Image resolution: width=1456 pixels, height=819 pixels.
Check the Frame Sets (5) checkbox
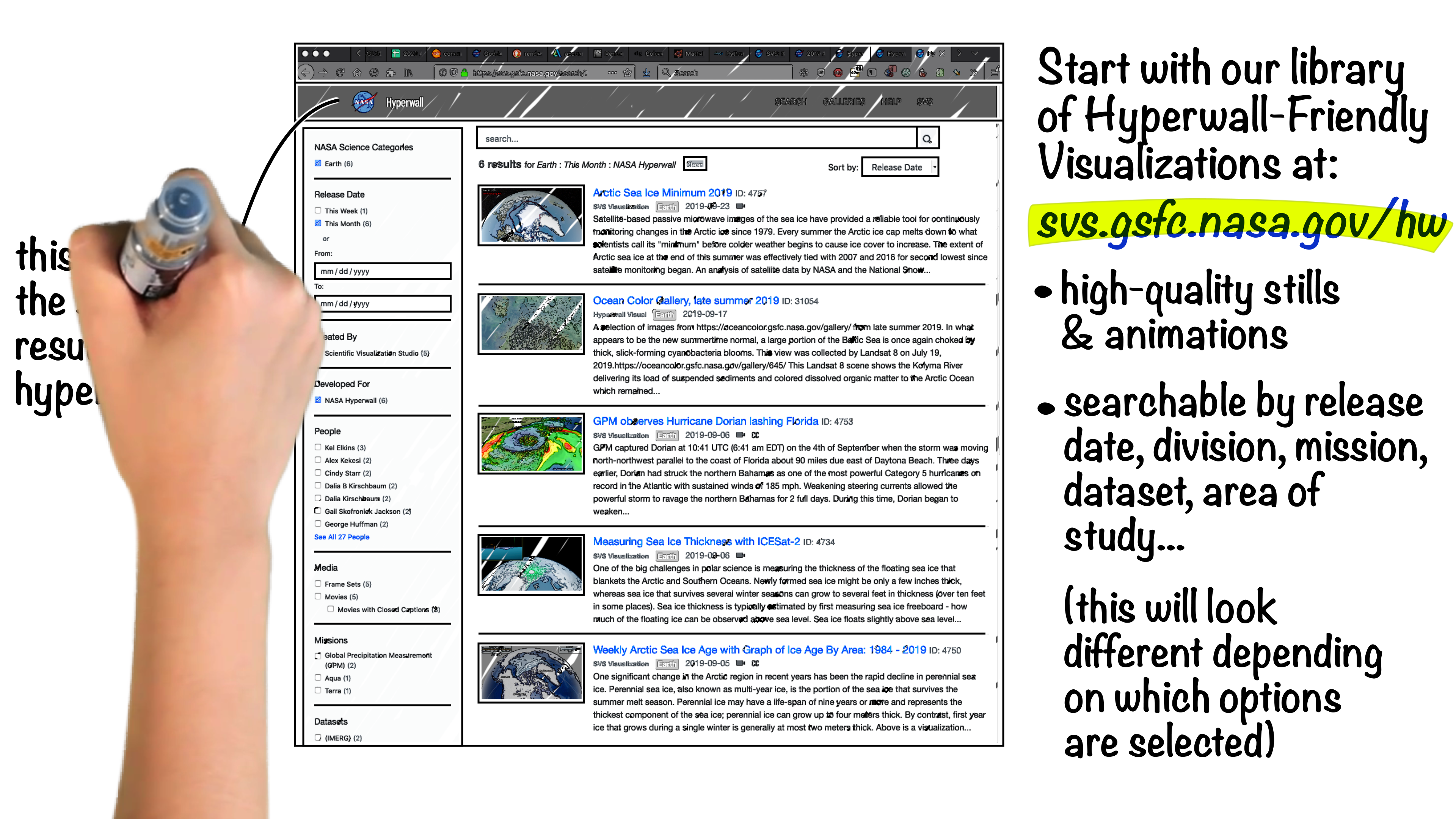318,584
